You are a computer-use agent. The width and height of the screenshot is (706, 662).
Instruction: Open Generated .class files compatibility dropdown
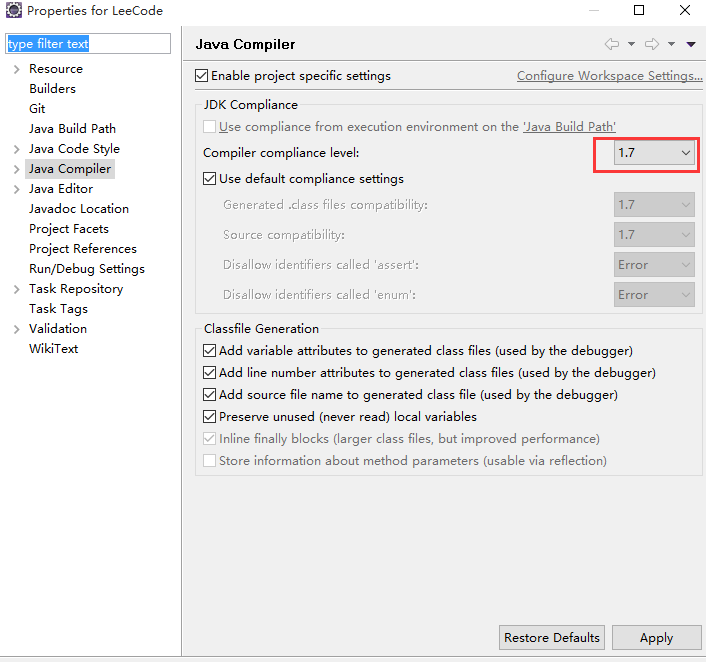654,205
